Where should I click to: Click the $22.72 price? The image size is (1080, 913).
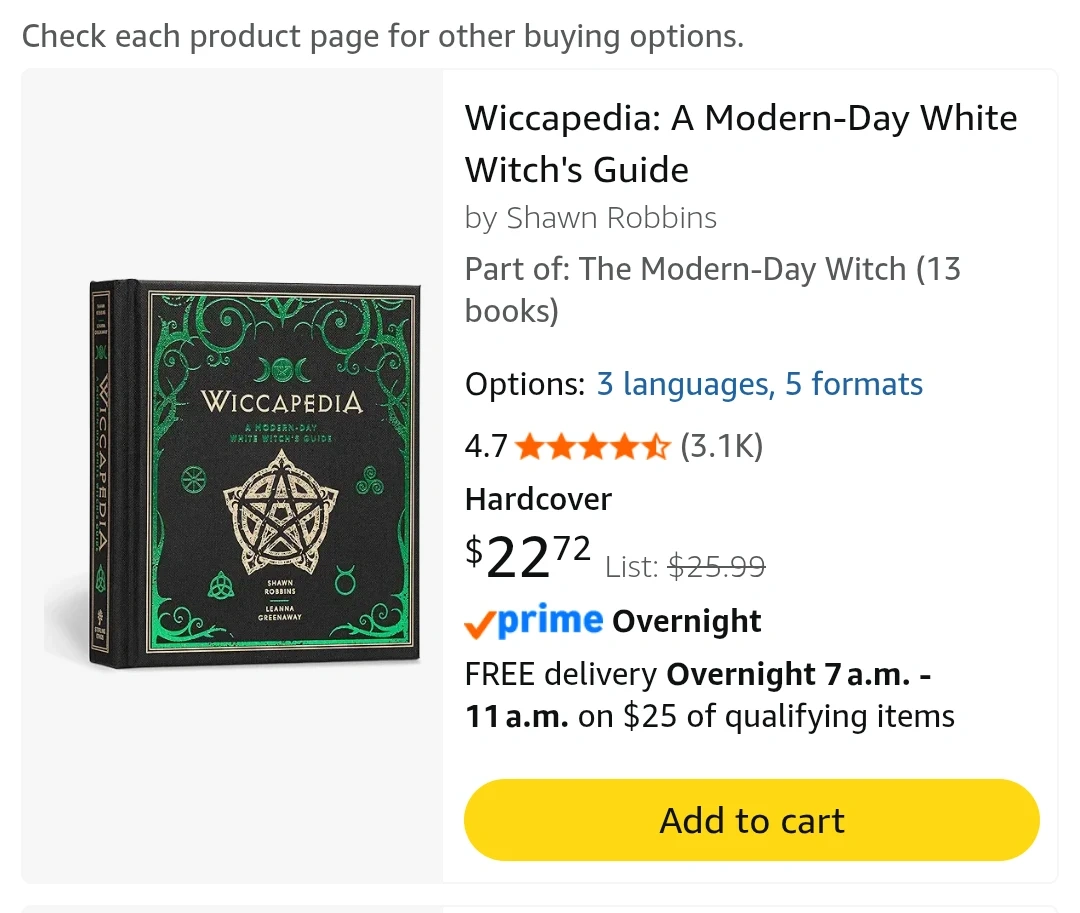click(528, 556)
